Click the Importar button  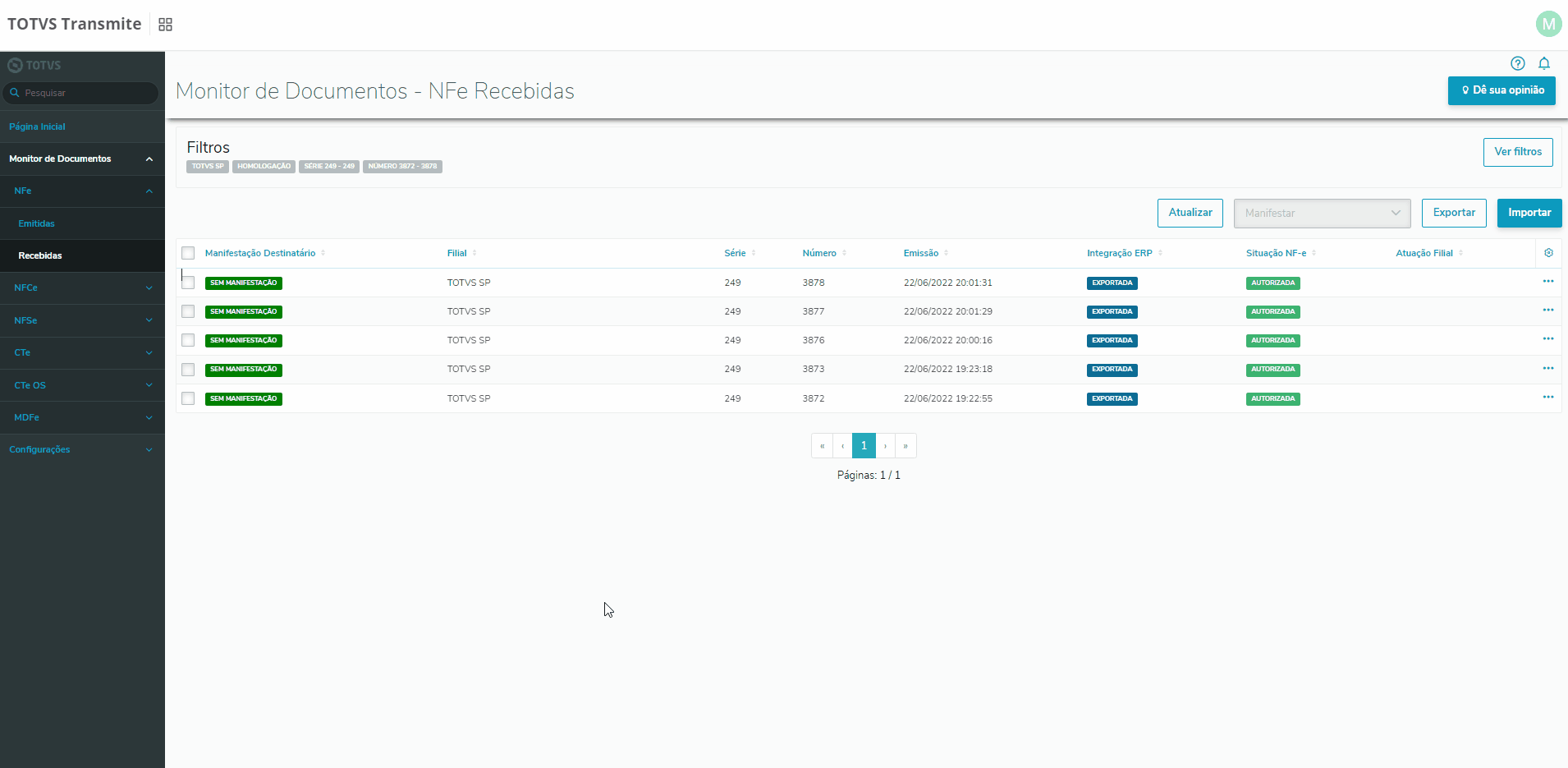(x=1529, y=213)
